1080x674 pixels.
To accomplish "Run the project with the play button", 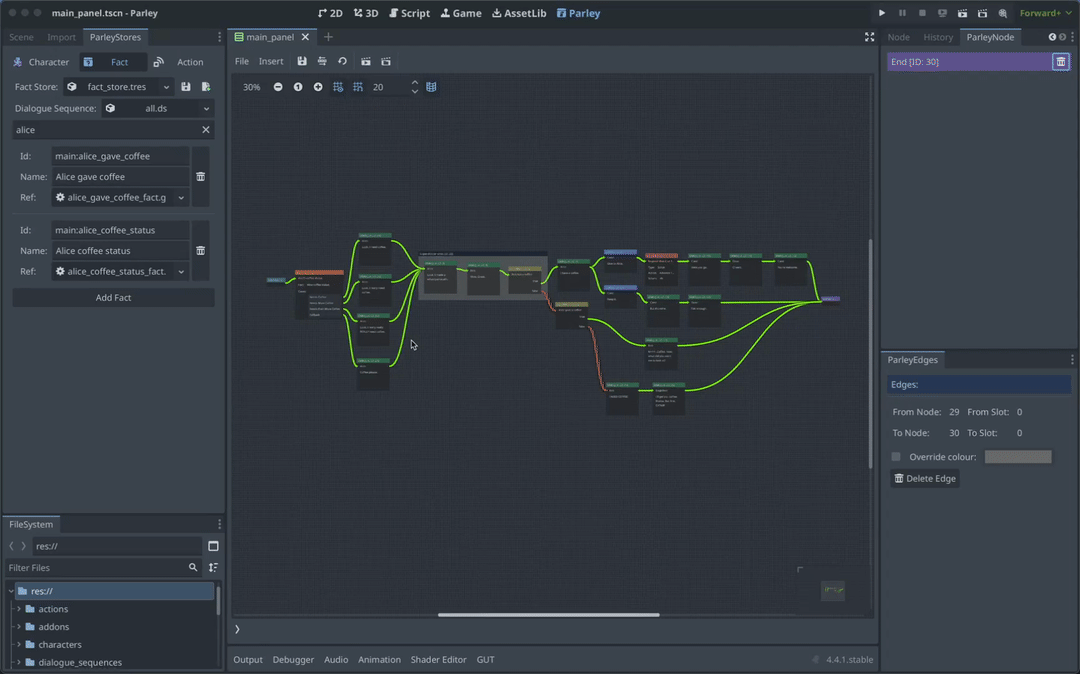I will click(x=881, y=13).
